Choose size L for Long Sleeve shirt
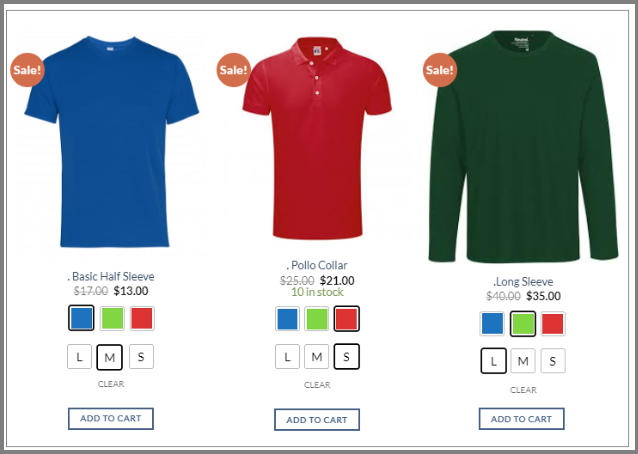638x454 pixels. click(x=494, y=361)
